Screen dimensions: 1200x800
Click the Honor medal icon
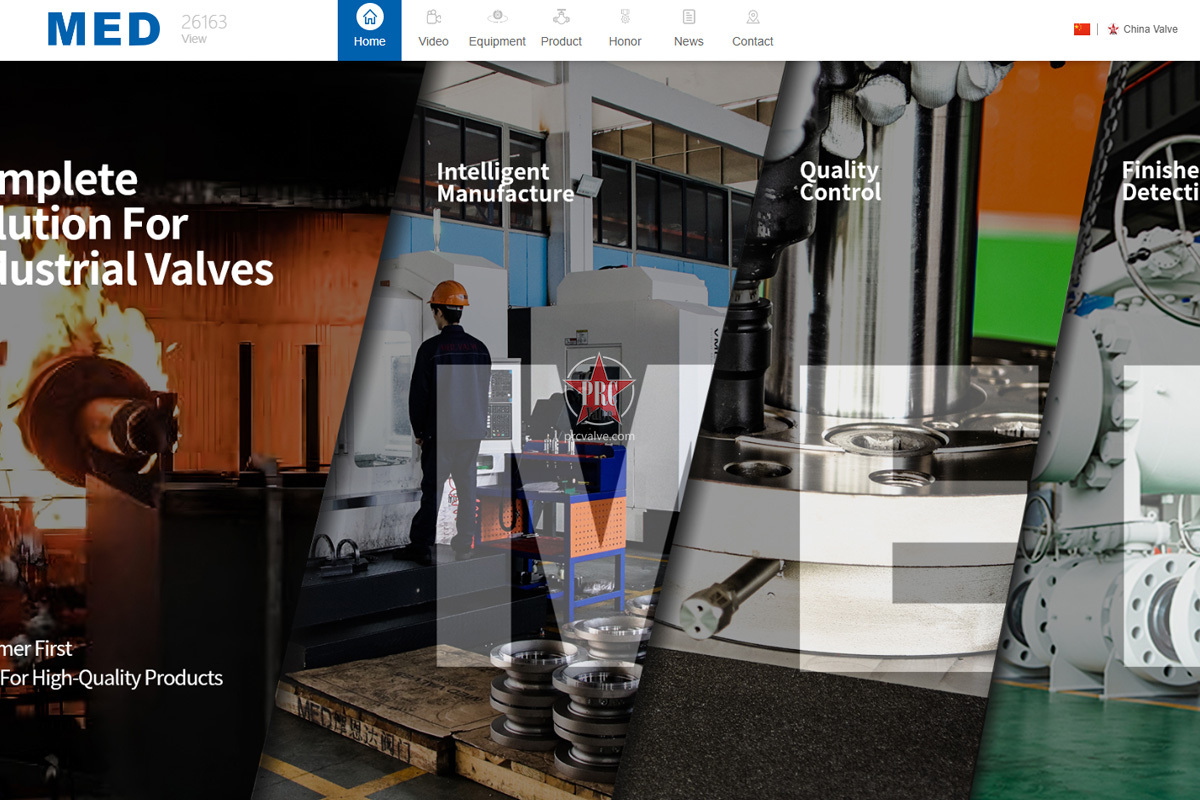[625, 17]
